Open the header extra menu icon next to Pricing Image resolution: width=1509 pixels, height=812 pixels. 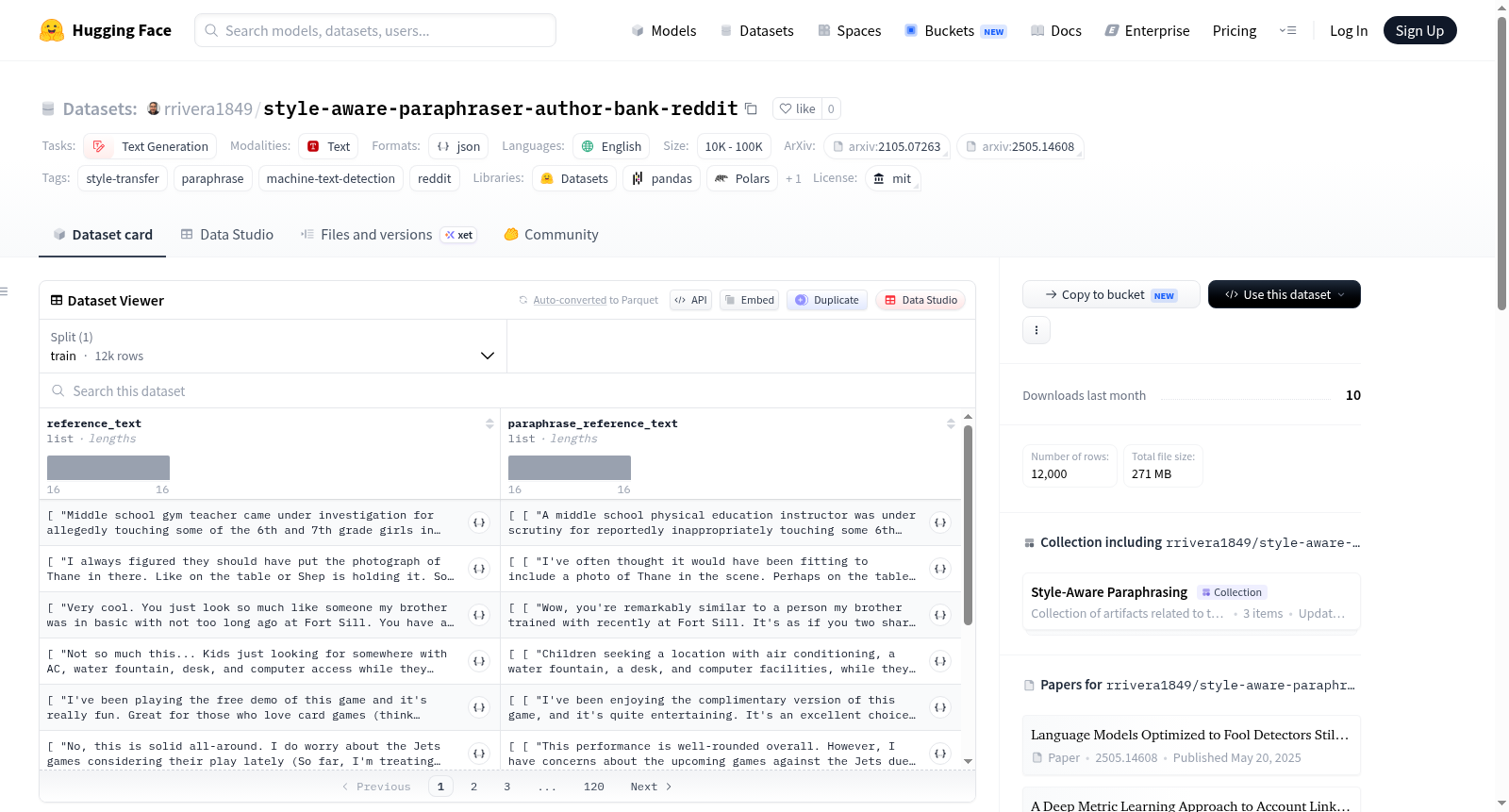[x=1287, y=30]
